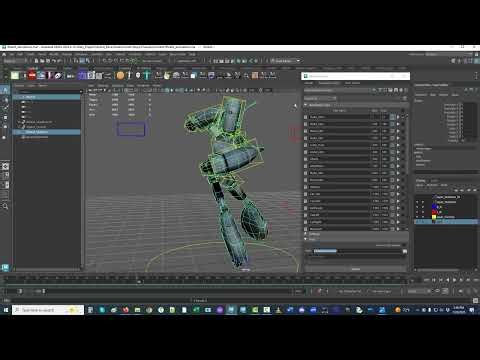
Task: Select the lower highlighted Outliner row
Action: pyautogui.click(x=47, y=132)
